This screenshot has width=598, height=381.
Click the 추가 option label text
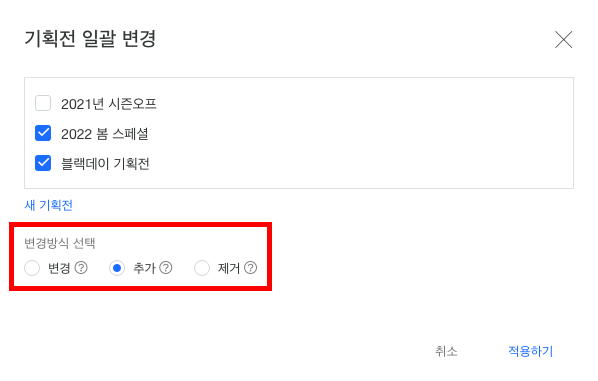(144, 268)
